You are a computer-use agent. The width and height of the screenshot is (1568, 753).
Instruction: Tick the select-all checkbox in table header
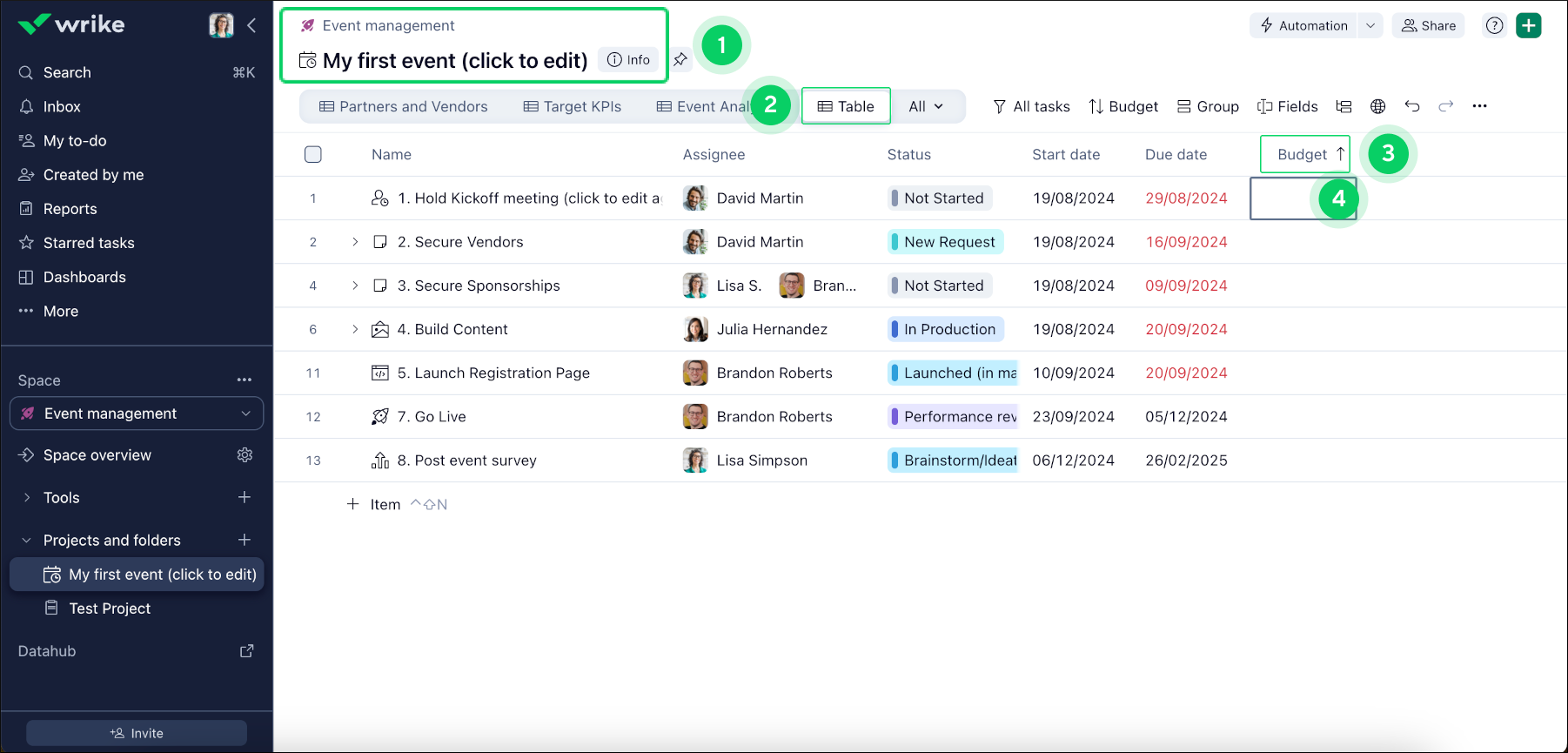coord(313,154)
